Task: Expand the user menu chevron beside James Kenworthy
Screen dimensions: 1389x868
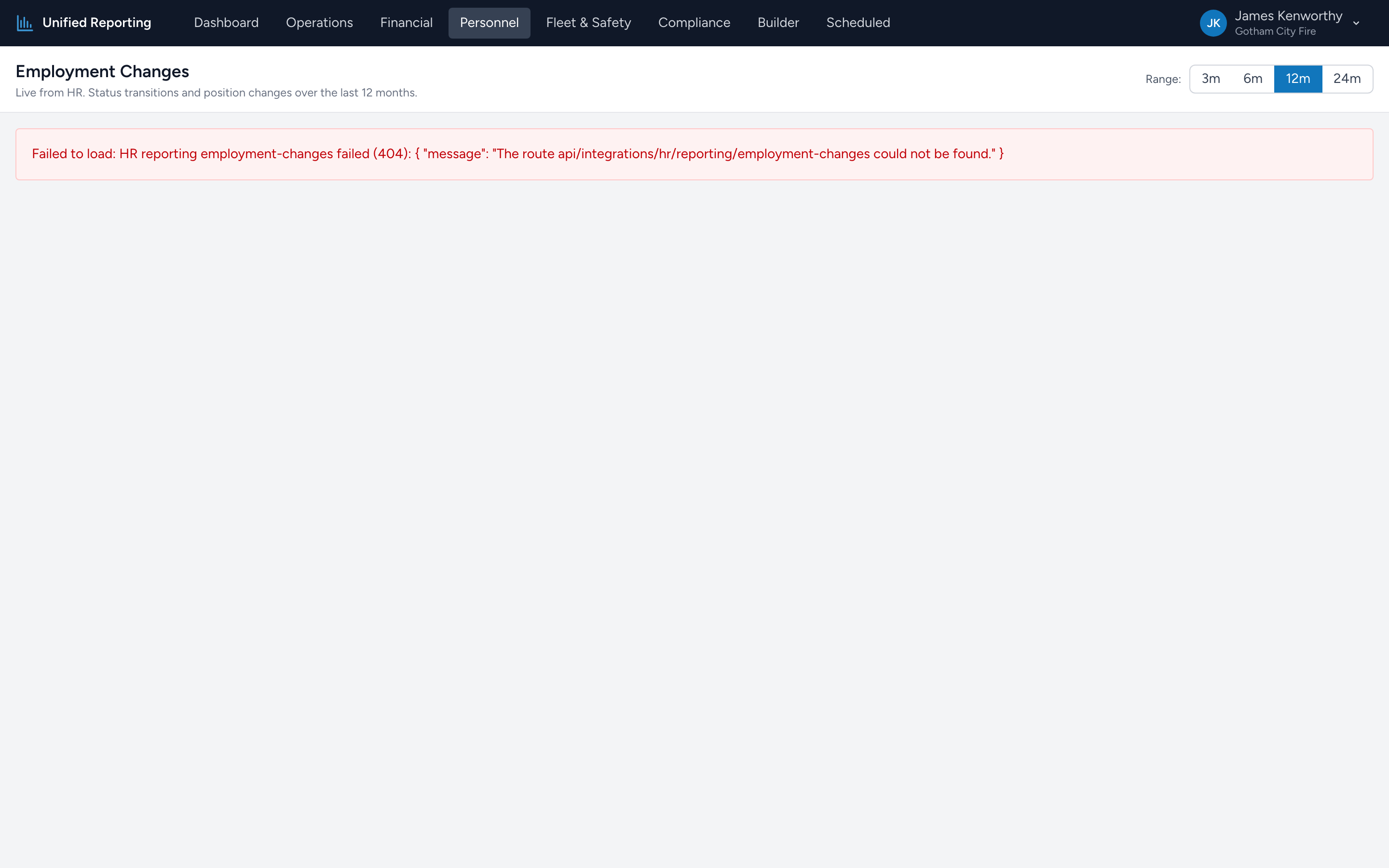Action: [1356, 24]
